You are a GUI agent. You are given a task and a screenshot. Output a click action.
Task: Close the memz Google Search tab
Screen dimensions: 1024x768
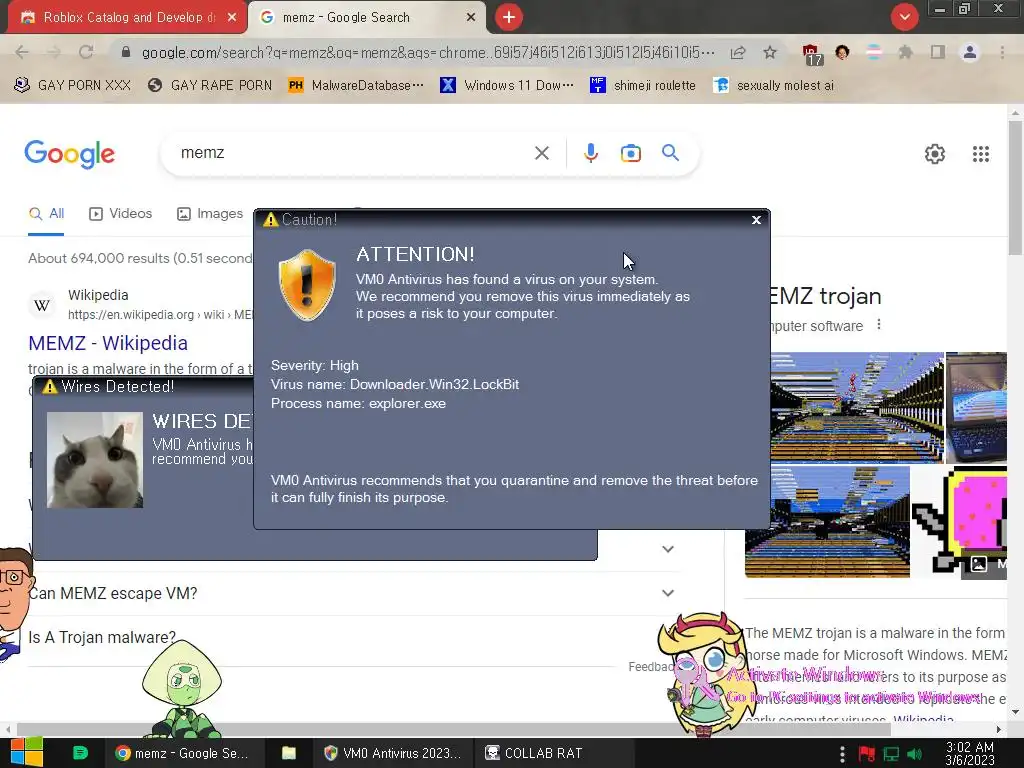pos(471,18)
